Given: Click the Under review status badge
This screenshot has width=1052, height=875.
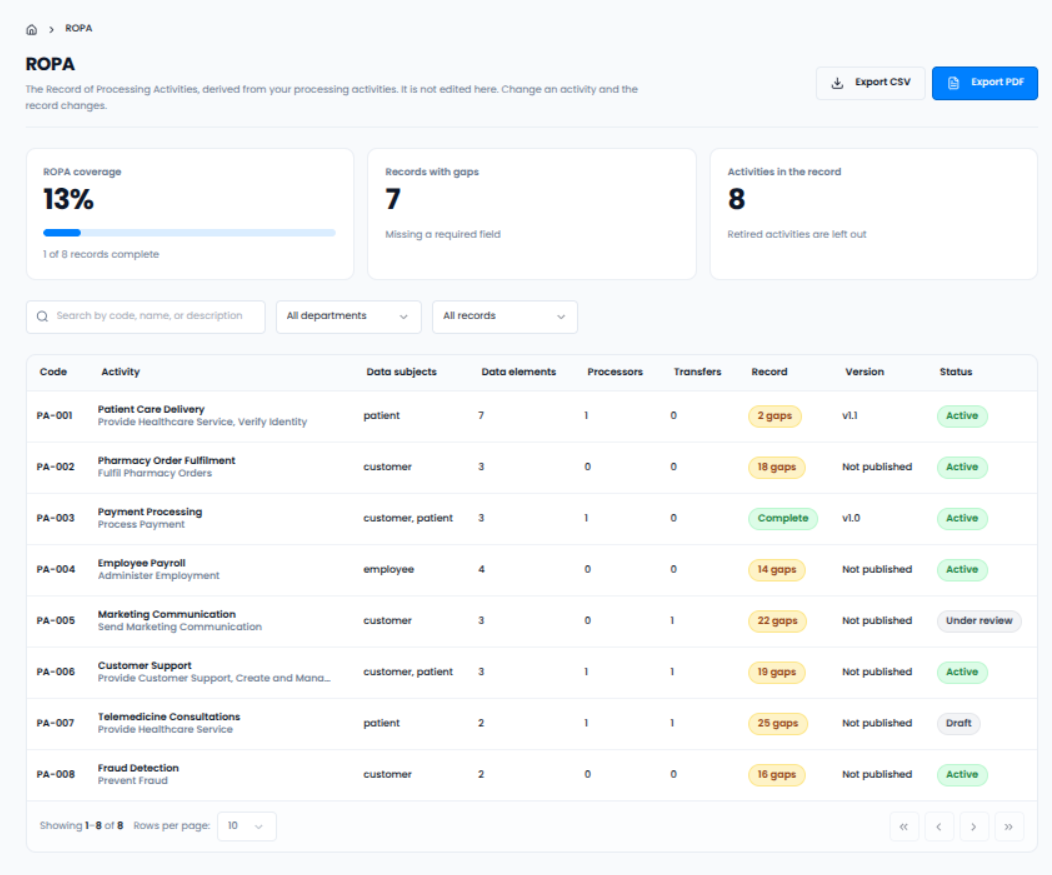Looking at the screenshot, I should pyautogui.click(x=979, y=621).
